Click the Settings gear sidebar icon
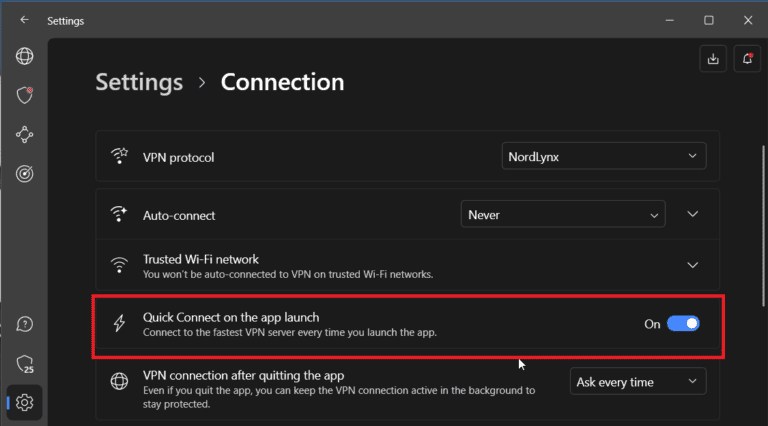768x426 pixels. (25, 402)
